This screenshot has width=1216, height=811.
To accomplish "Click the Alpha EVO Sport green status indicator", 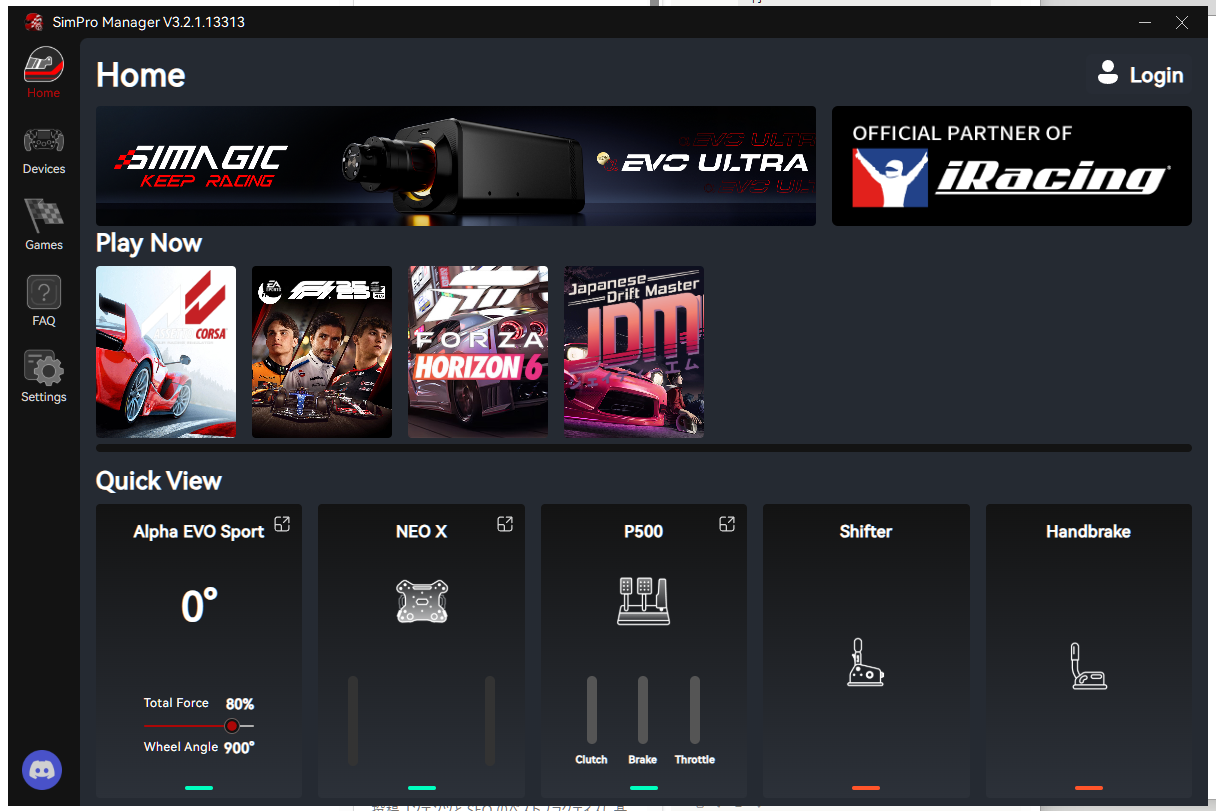I will [x=199, y=788].
